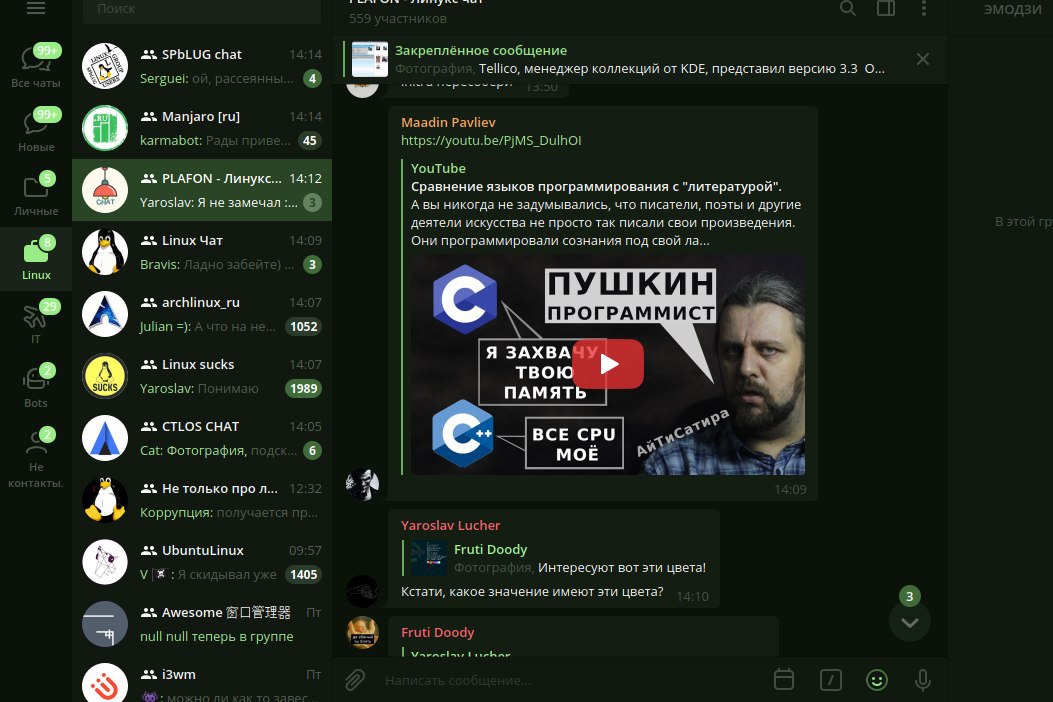Select the 'IT' folder with rocket icon
This screenshot has width=1053, height=702.
(36, 322)
